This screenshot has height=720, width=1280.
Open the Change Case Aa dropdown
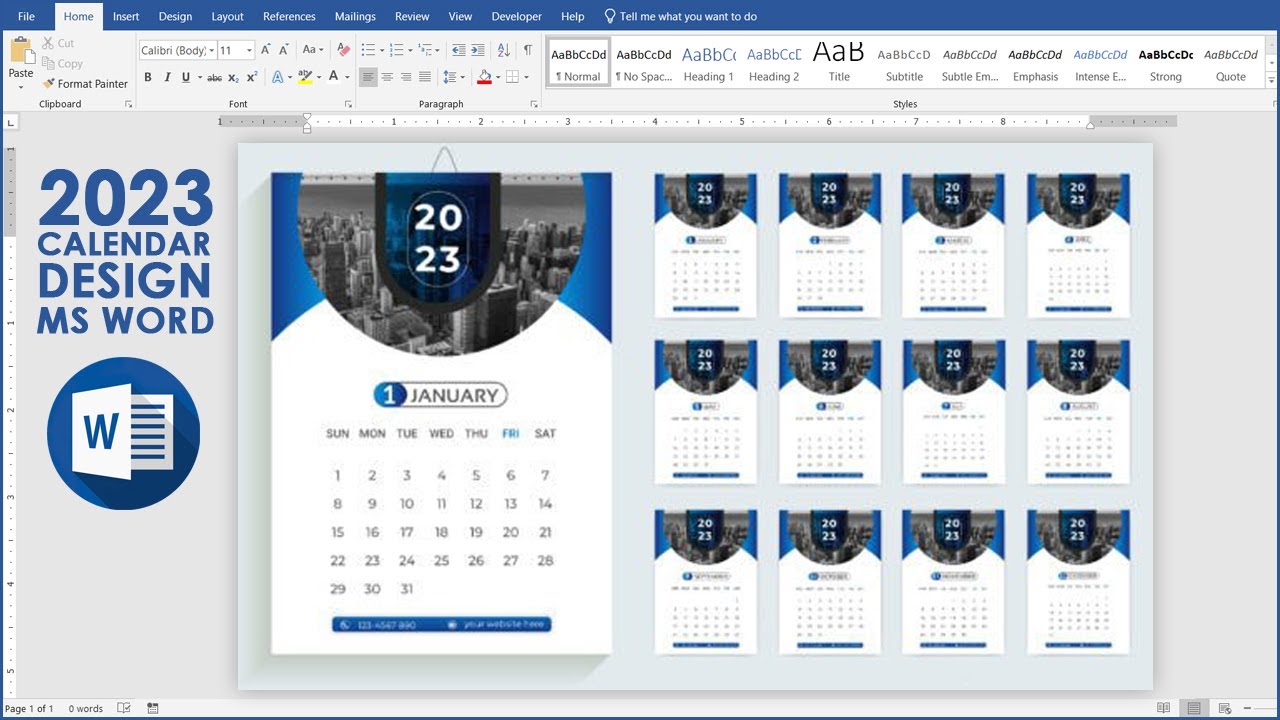314,50
